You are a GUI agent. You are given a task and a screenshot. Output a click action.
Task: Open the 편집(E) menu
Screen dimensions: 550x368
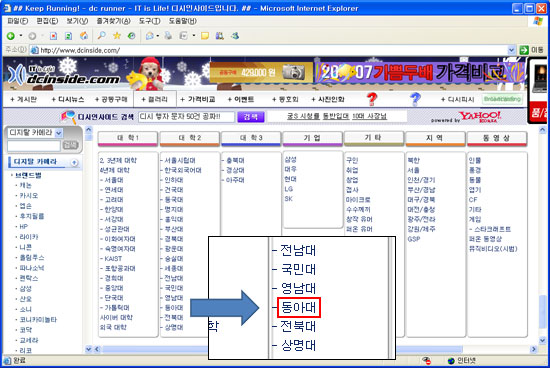coord(47,21)
